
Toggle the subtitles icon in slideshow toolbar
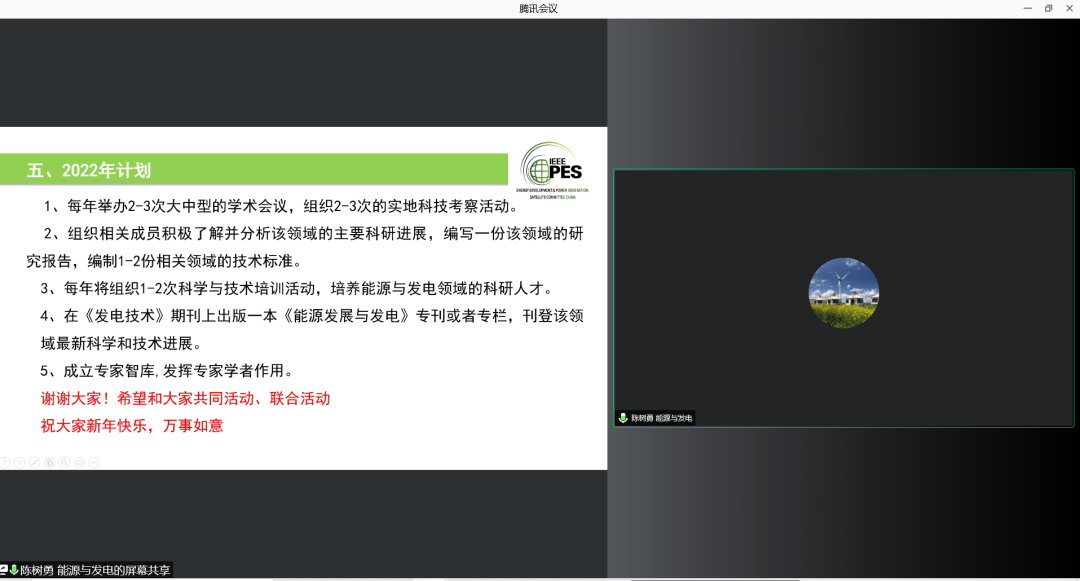(x=79, y=463)
